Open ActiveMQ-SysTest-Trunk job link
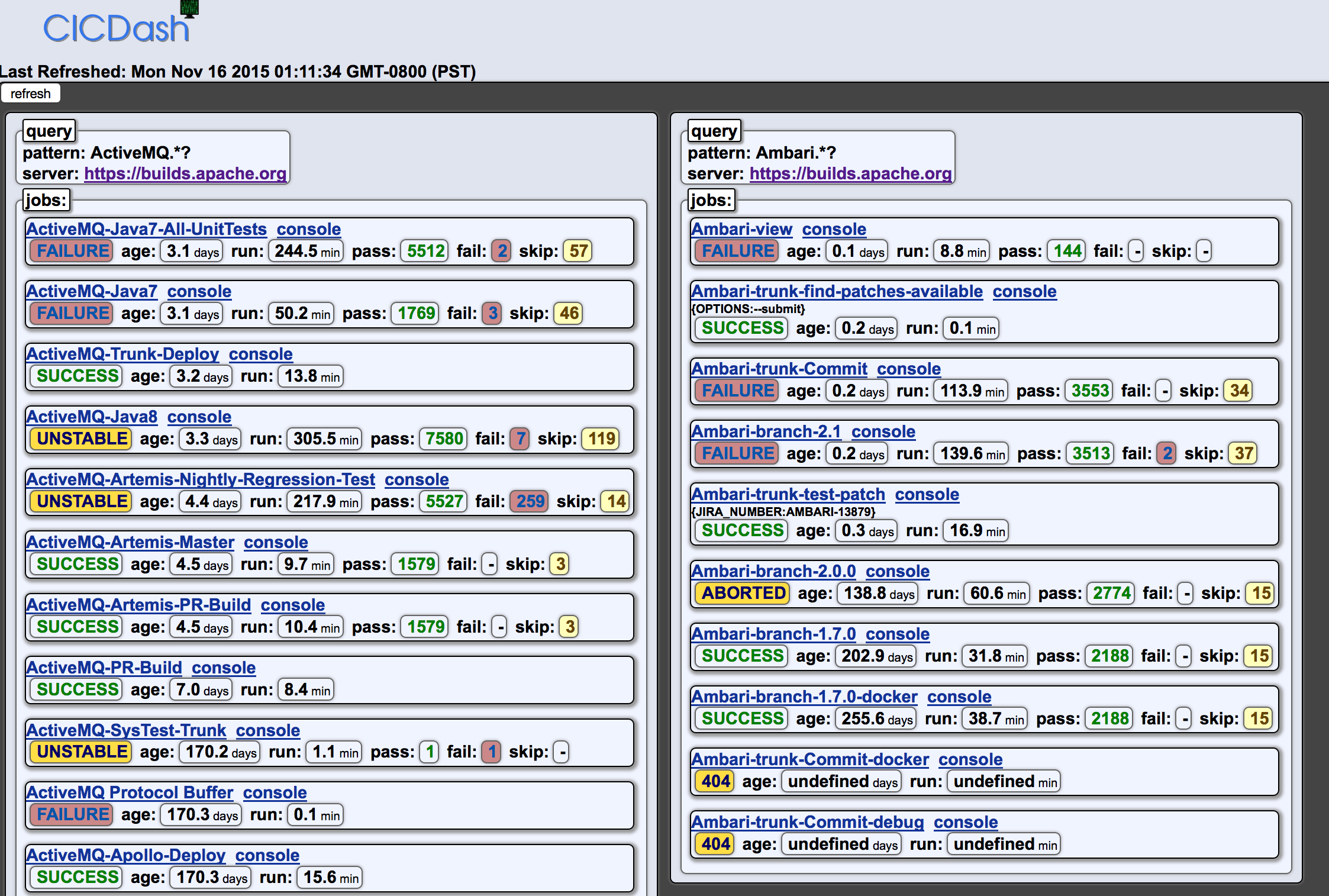This screenshot has width=1329, height=896. (126, 730)
